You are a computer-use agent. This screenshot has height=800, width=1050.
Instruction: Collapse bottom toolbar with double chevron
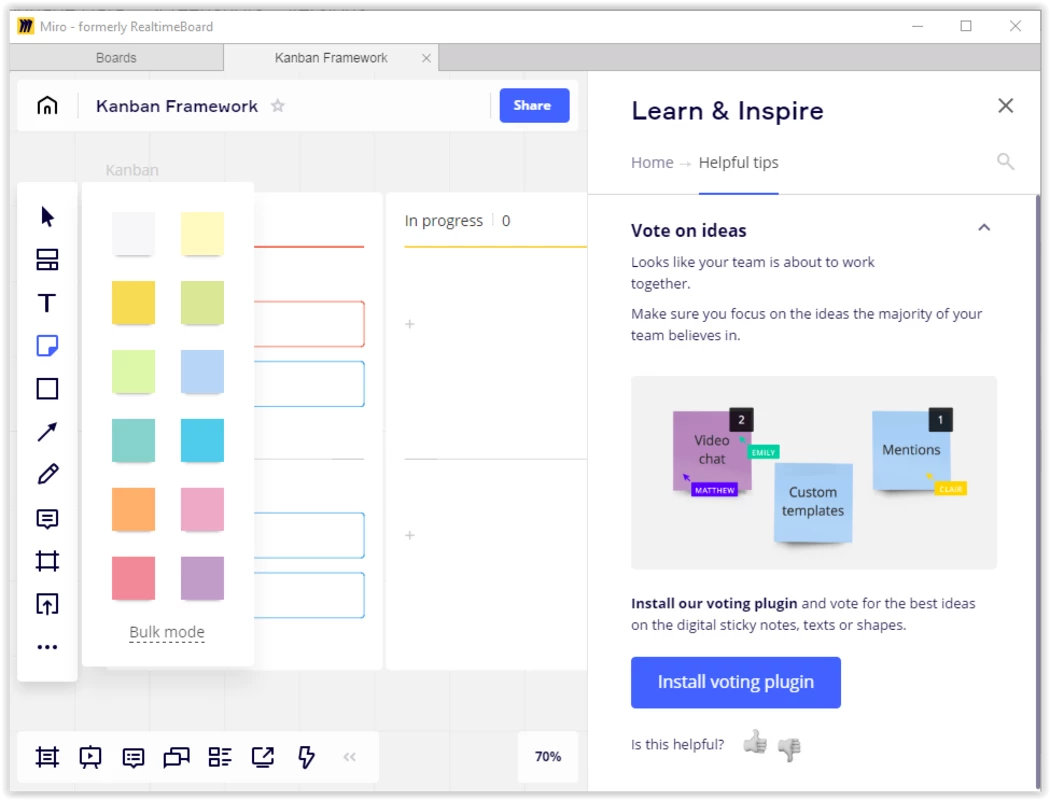click(350, 757)
